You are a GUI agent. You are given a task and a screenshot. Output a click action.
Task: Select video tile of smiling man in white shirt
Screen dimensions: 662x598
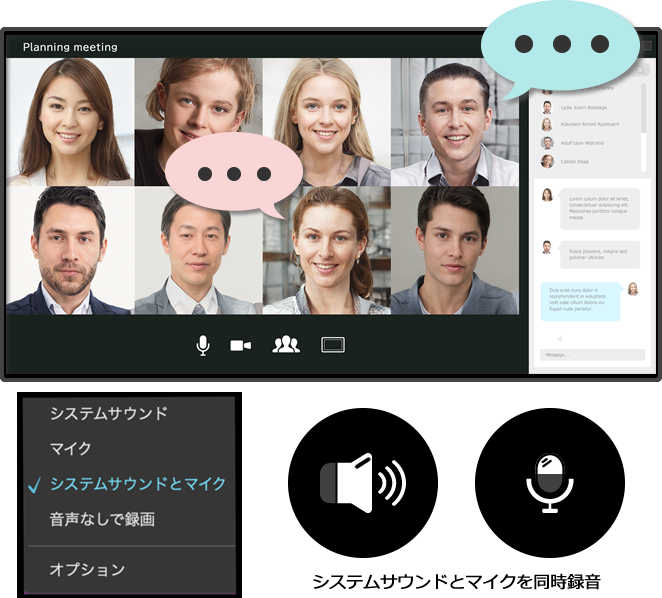point(455,122)
